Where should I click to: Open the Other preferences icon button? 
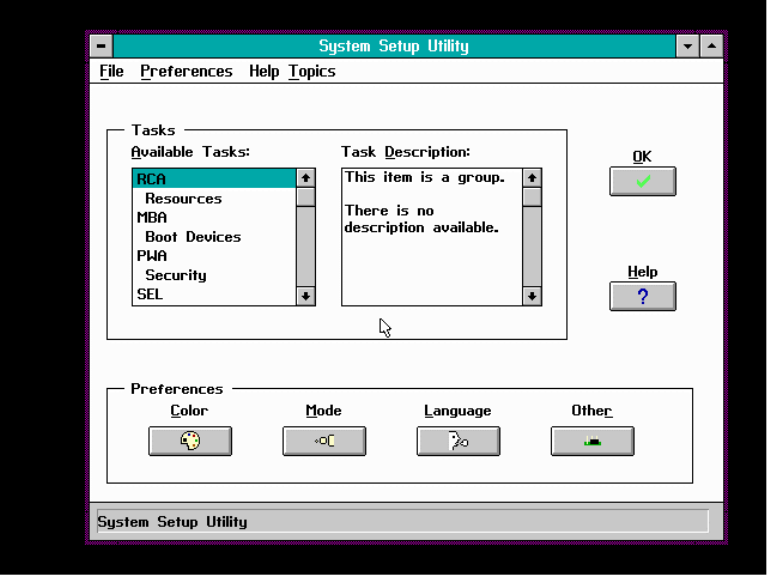pos(592,441)
